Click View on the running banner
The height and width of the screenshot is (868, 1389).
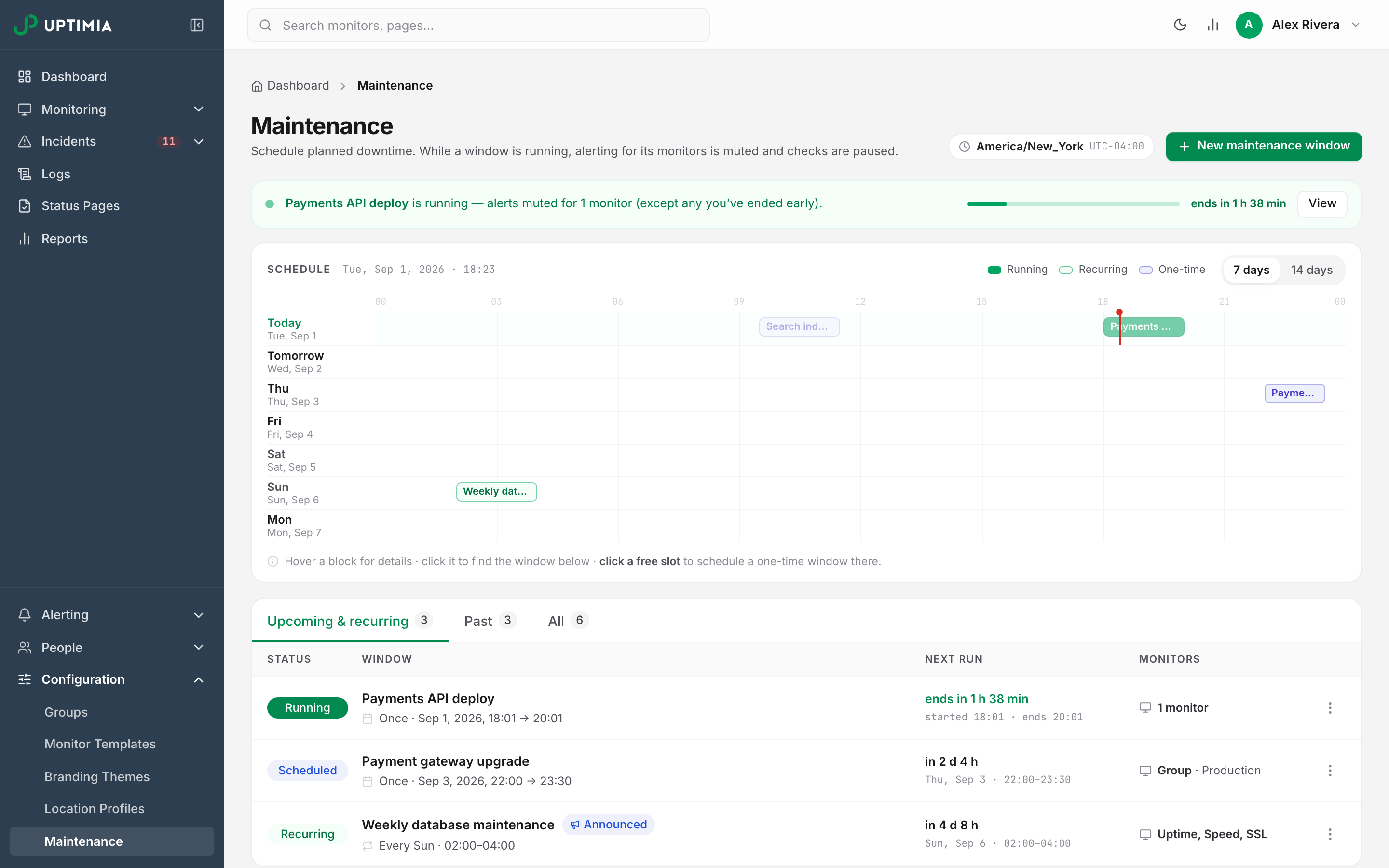tap(1322, 204)
